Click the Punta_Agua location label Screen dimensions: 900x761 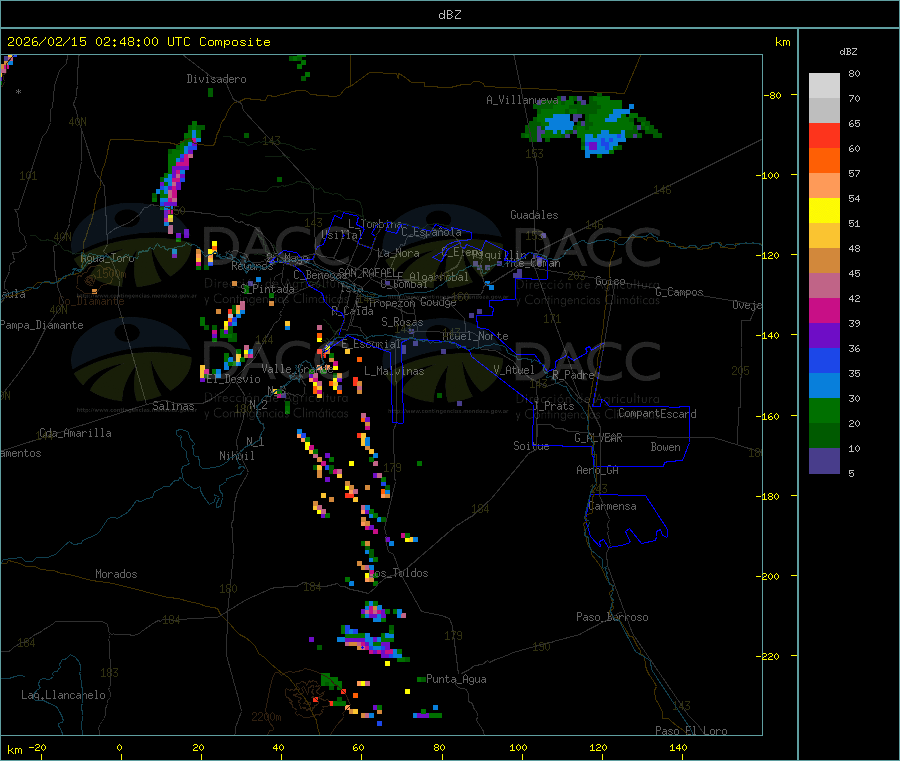pyautogui.click(x=456, y=680)
